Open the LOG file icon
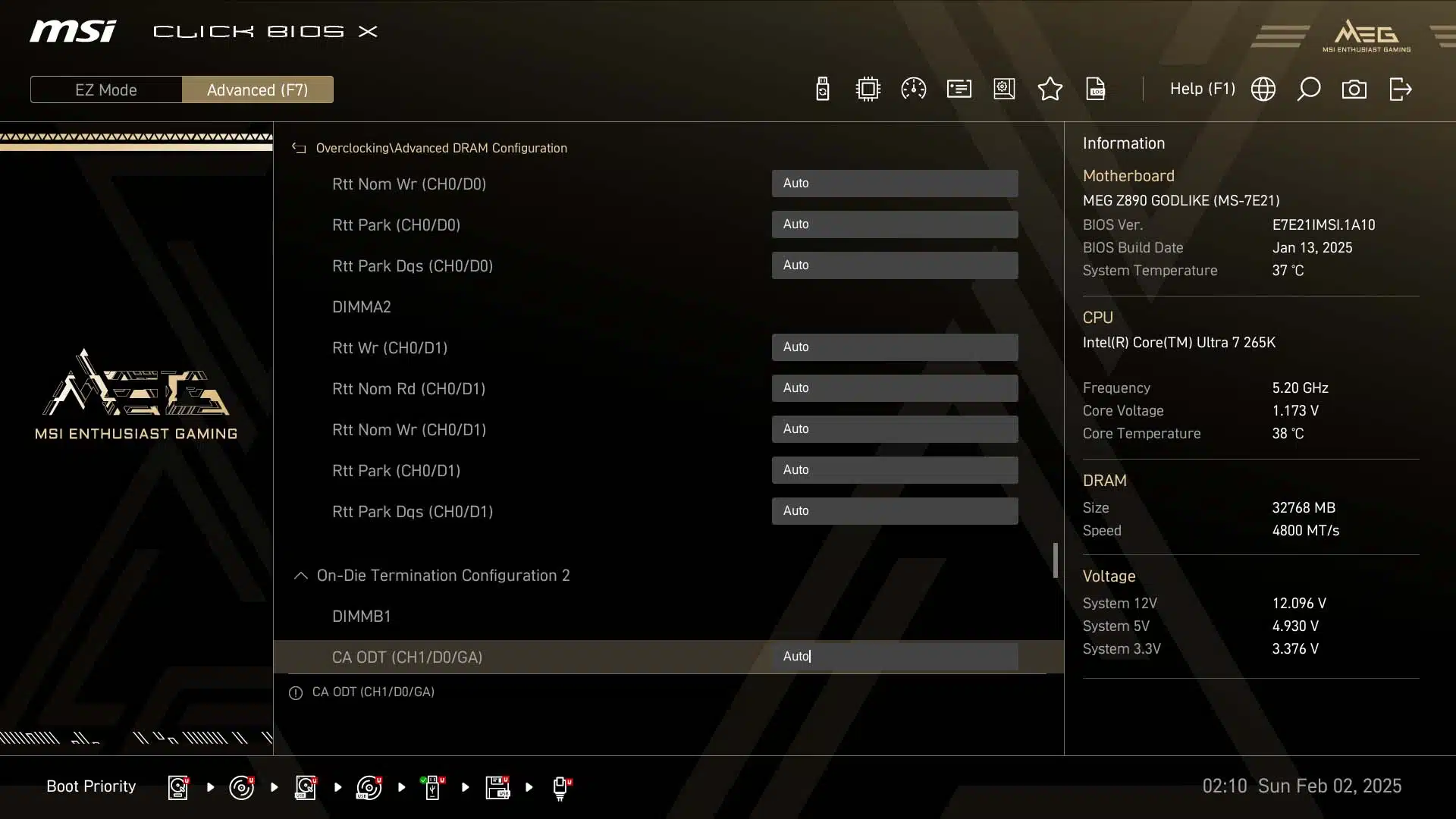The width and height of the screenshot is (1456, 819). pos(1096,89)
